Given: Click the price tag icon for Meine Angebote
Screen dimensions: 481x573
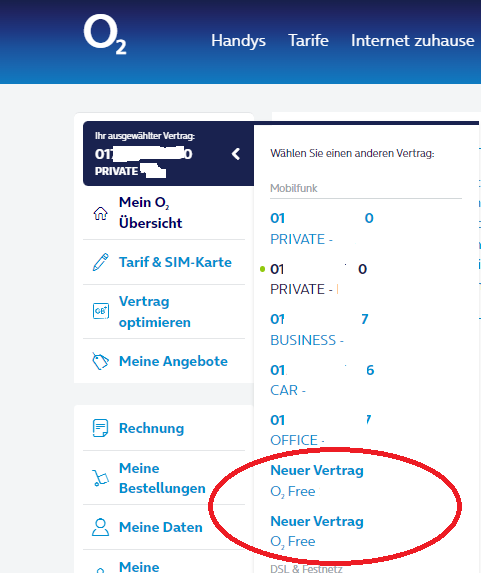Looking at the screenshot, I should coord(100,361).
